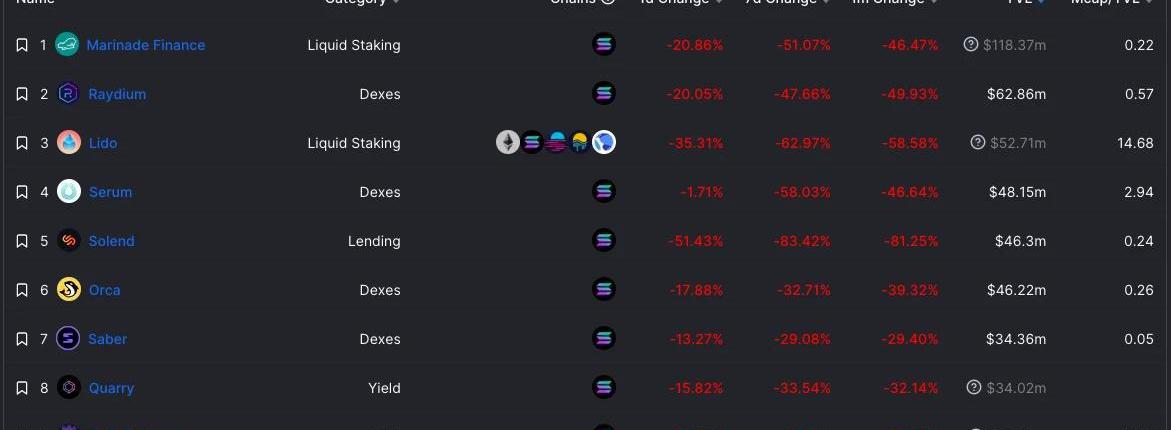Click the Quarry TVL info icon

coord(974,387)
